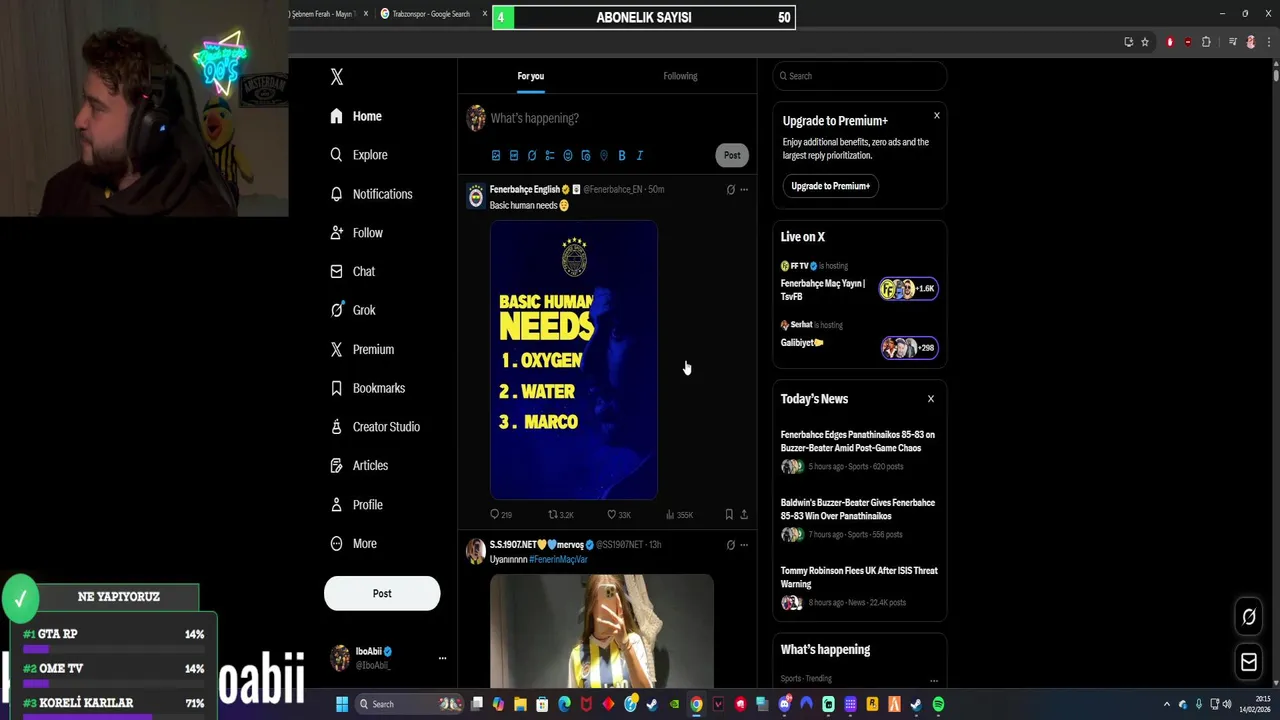Click the large white Post button in sidebar
This screenshot has height=720, width=1280.
(382, 593)
